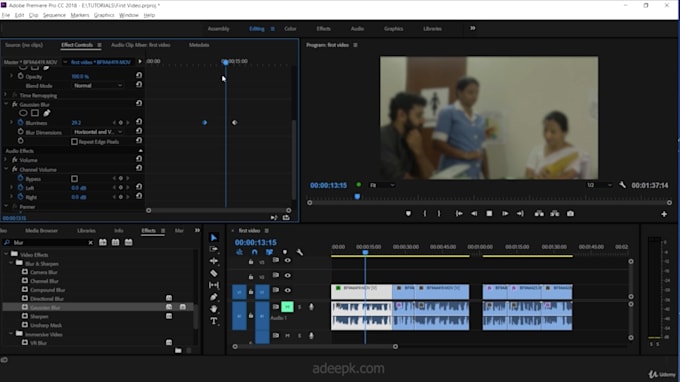The height and width of the screenshot is (382, 680).
Task: Reset the Blurriness parameter
Action: [139, 122]
